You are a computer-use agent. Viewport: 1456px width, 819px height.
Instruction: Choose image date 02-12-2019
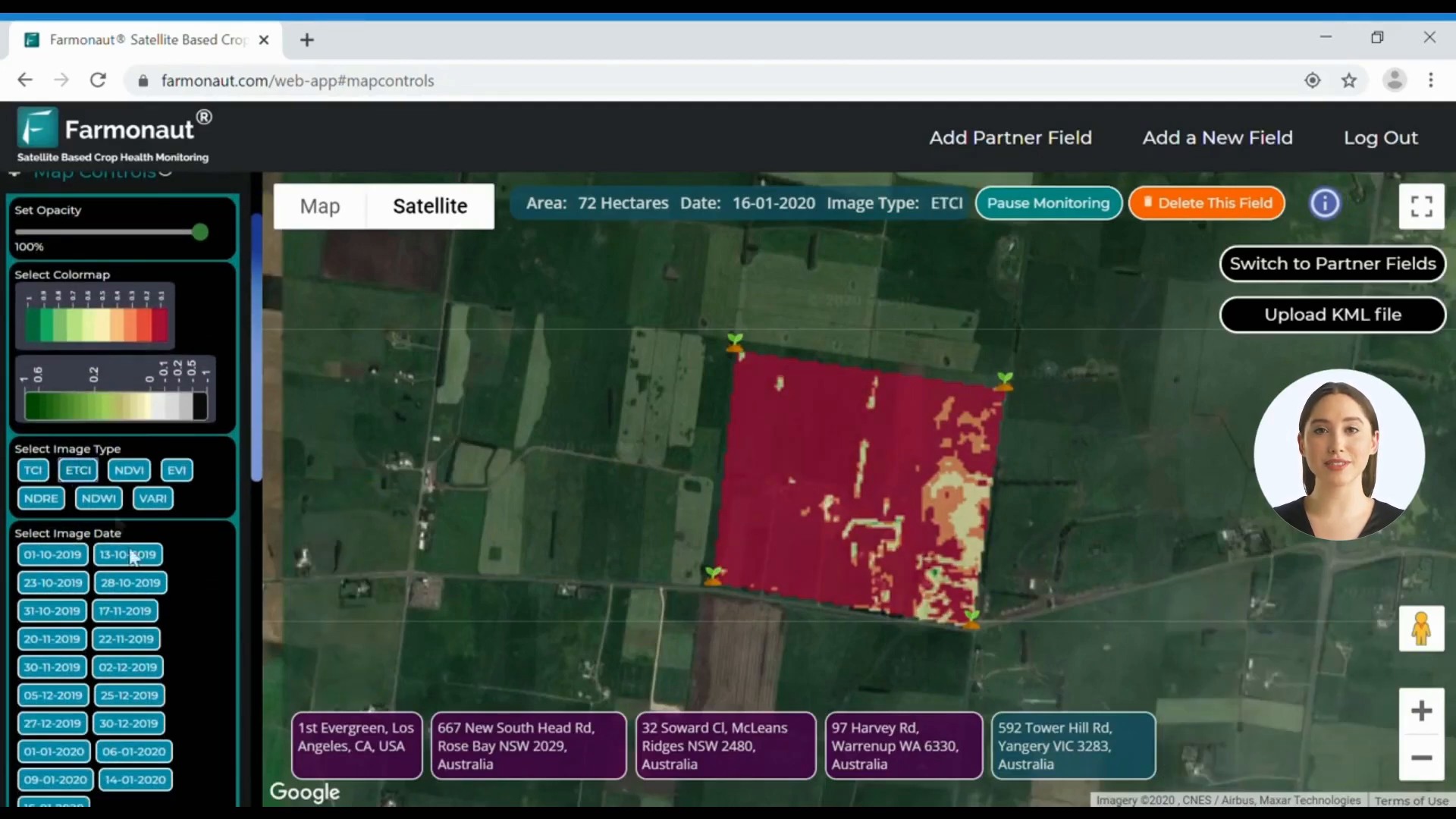(x=127, y=667)
